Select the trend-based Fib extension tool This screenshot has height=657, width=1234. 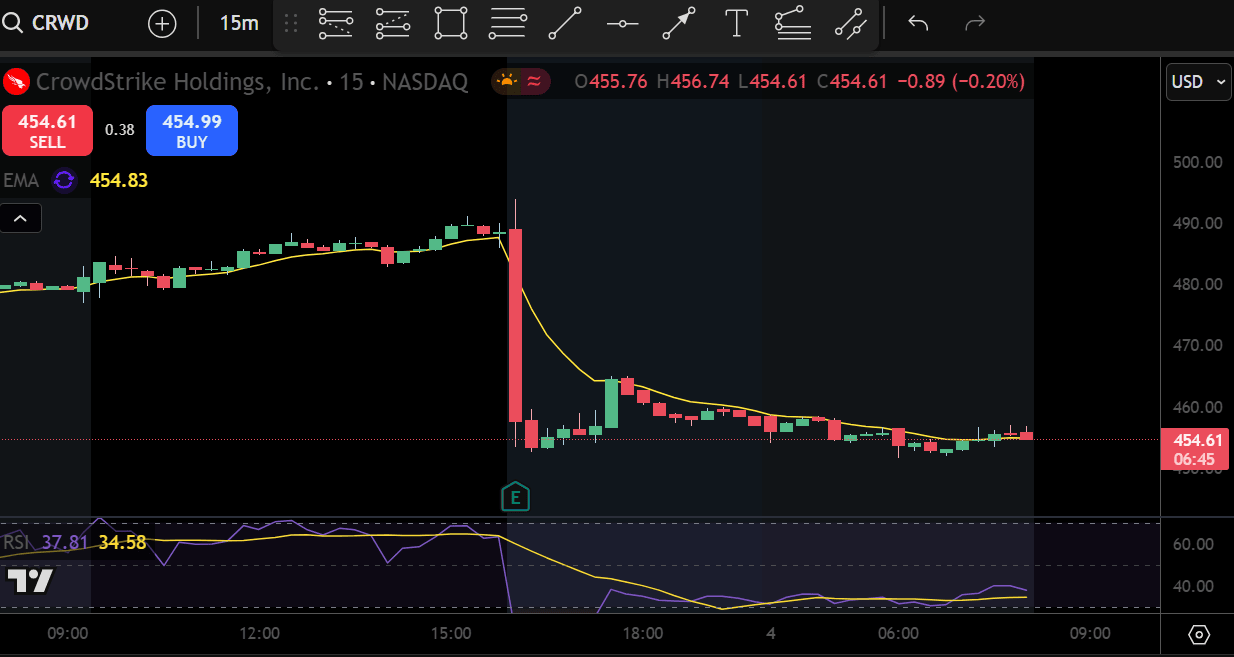[x=393, y=23]
